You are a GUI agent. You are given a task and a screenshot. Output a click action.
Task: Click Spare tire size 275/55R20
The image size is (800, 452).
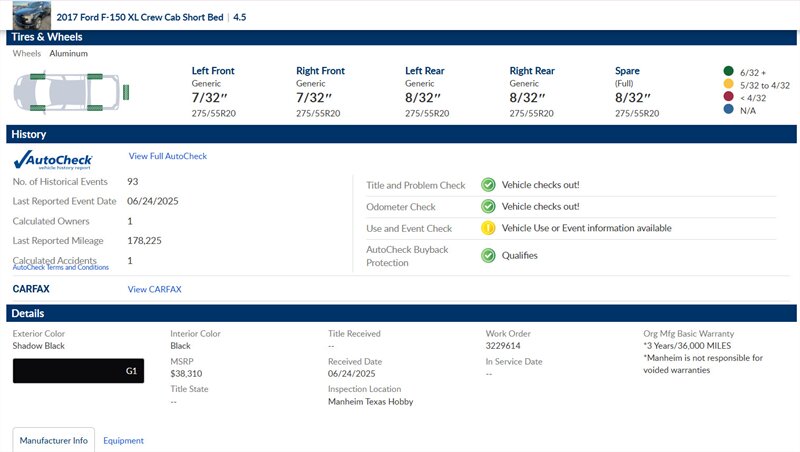[x=637, y=113]
